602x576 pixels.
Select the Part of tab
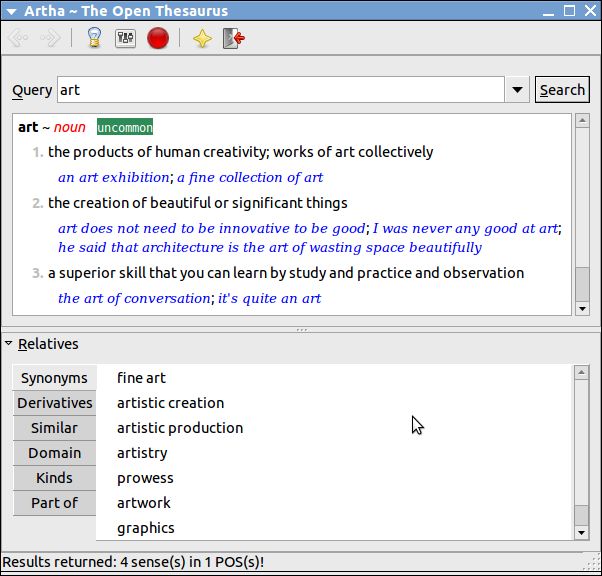coord(55,503)
